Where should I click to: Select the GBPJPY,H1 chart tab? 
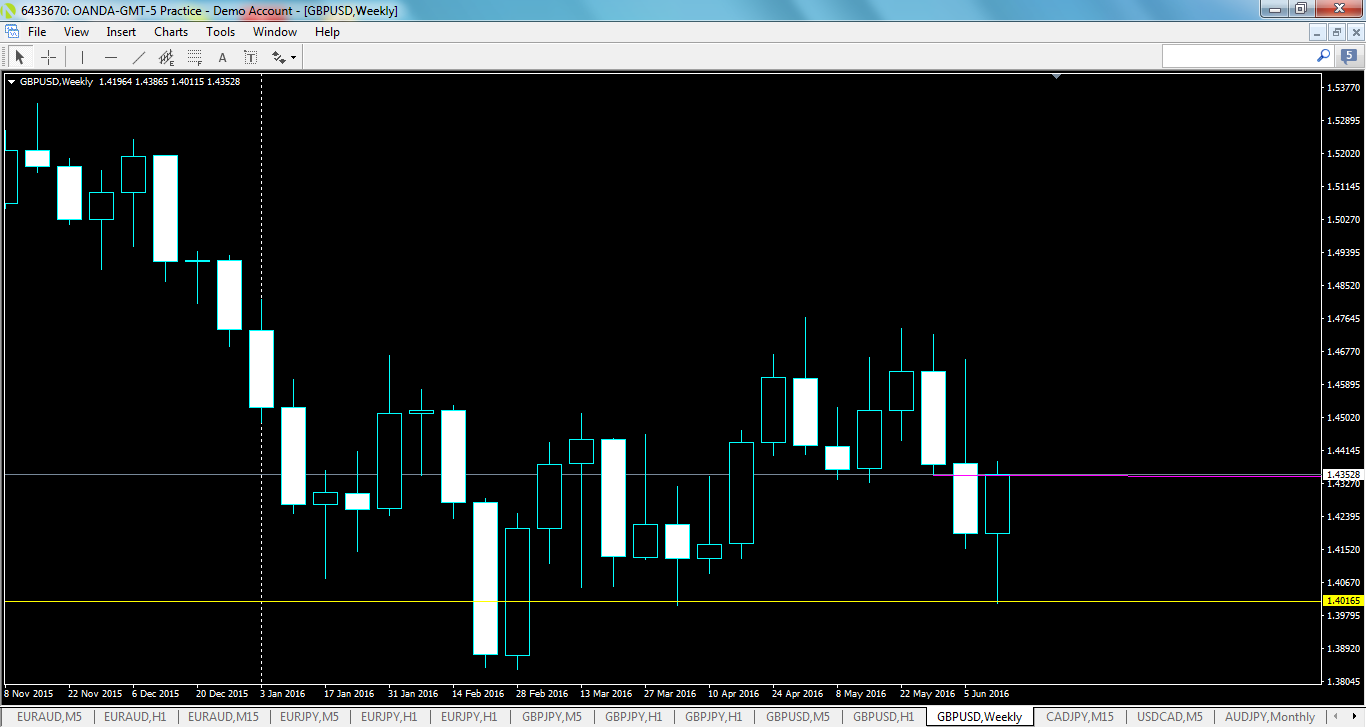pos(633,717)
